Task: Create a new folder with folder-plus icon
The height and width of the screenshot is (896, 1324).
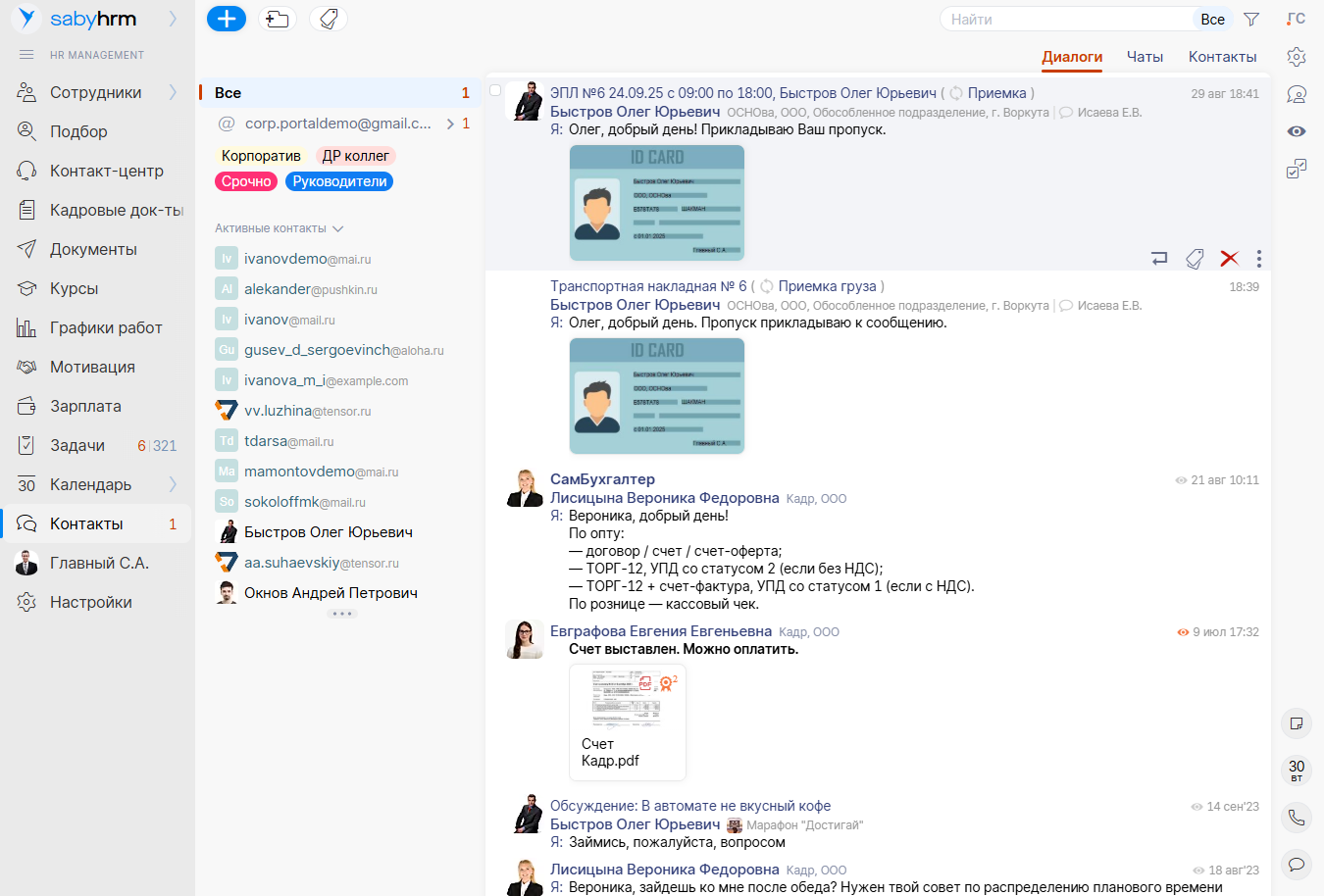Action: point(278,19)
